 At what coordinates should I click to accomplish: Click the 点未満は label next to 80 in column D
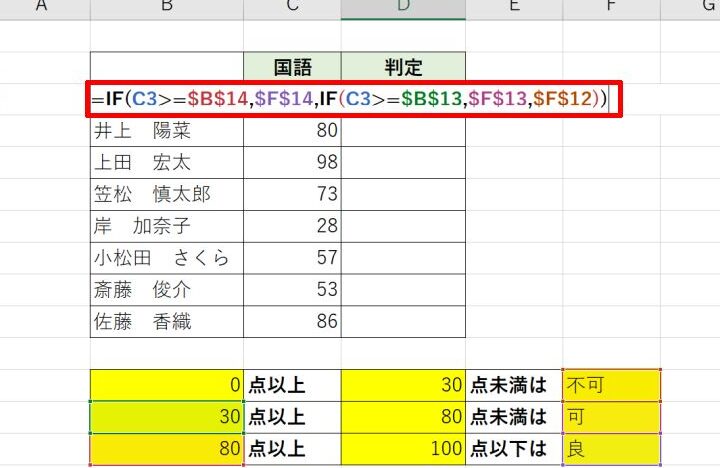tap(514, 417)
